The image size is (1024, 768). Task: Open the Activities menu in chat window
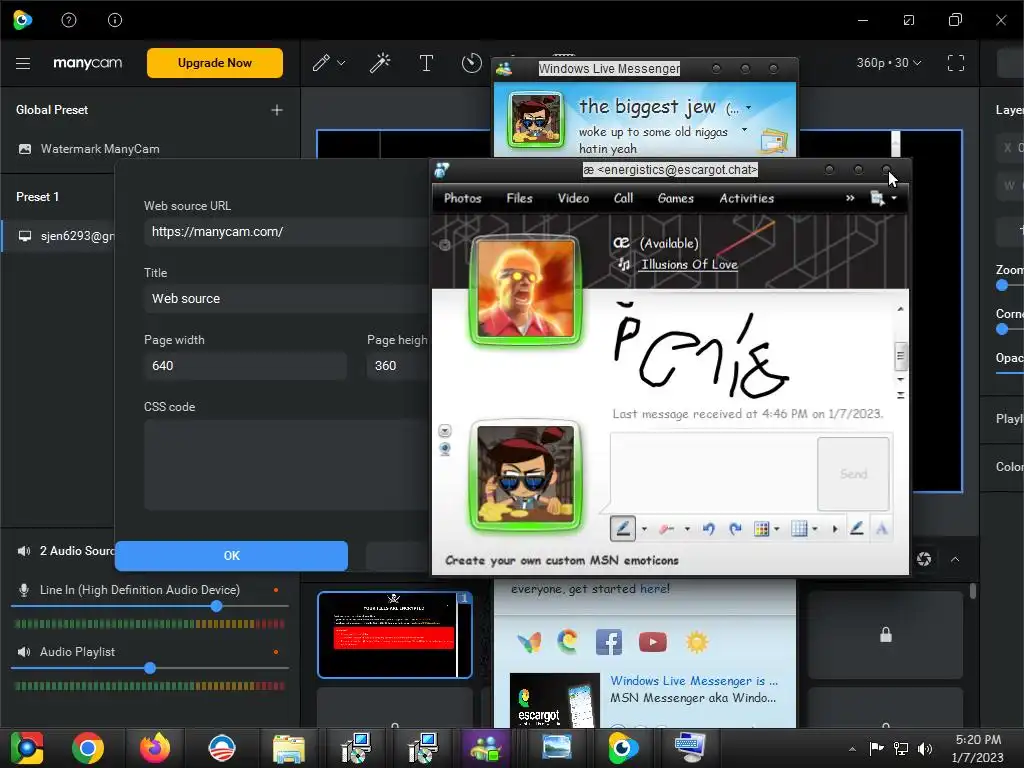[746, 198]
